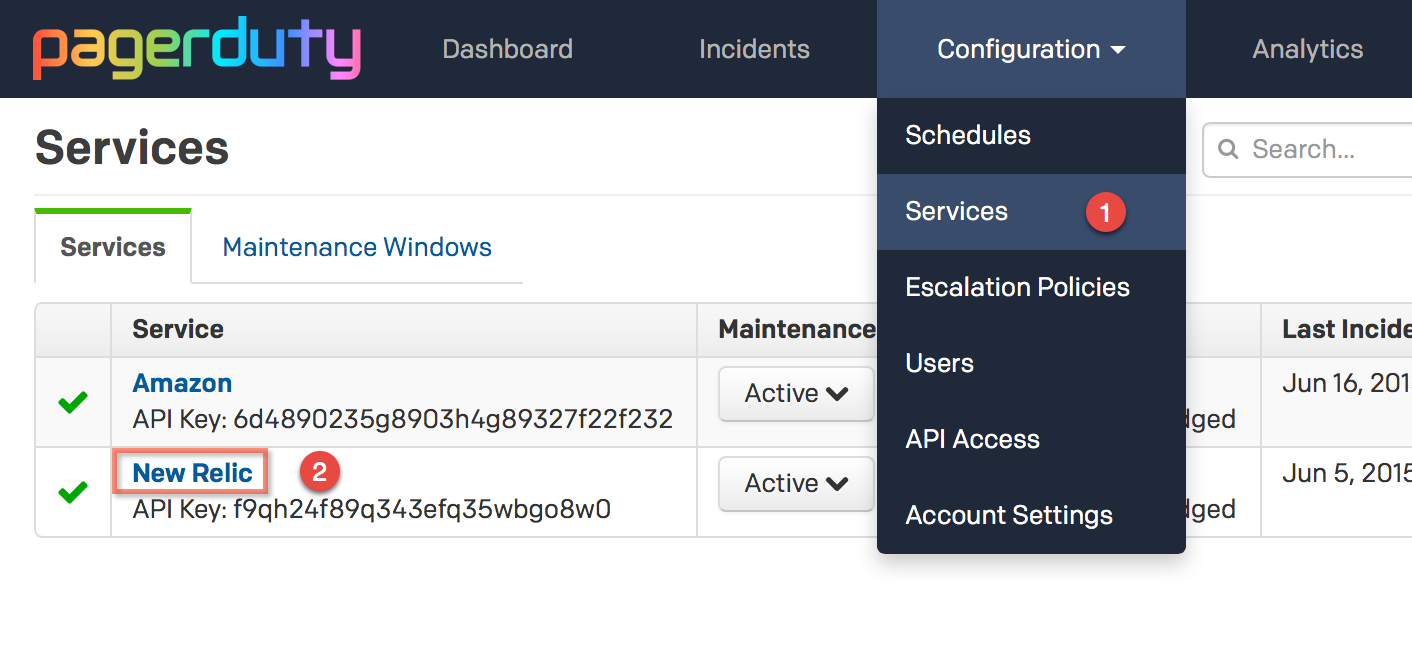Open the Amazon service link
The image size is (1412, 662).
click(182, 383)
